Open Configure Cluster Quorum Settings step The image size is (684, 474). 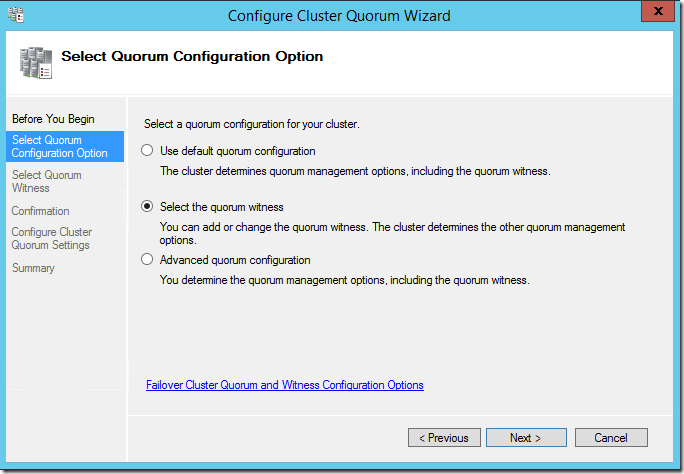point(52,239)
